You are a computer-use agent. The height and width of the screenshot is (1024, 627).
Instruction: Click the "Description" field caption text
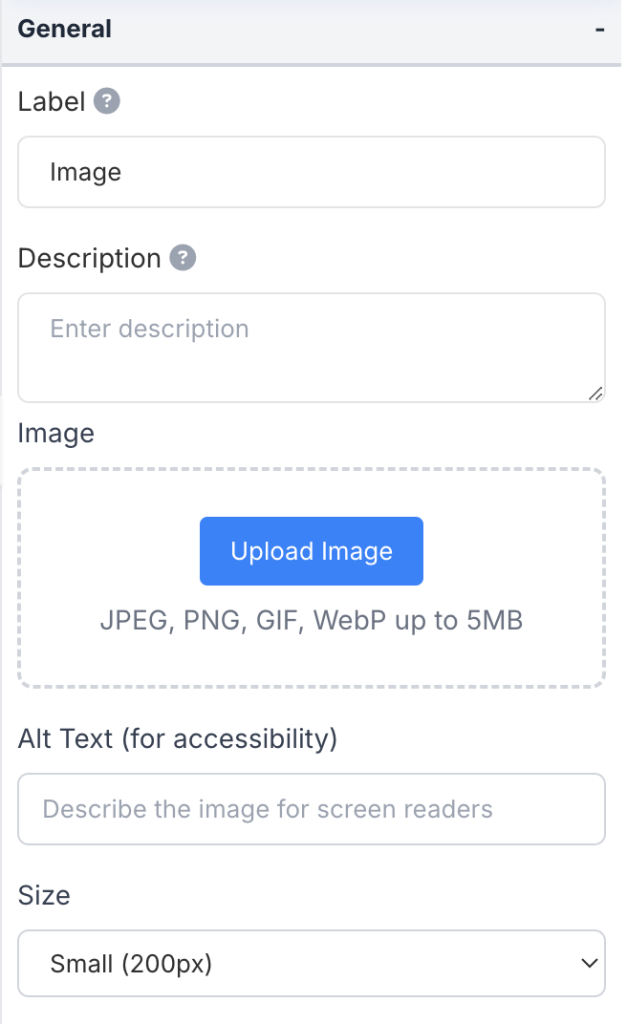pyautogui.click(x=89, y=258)
